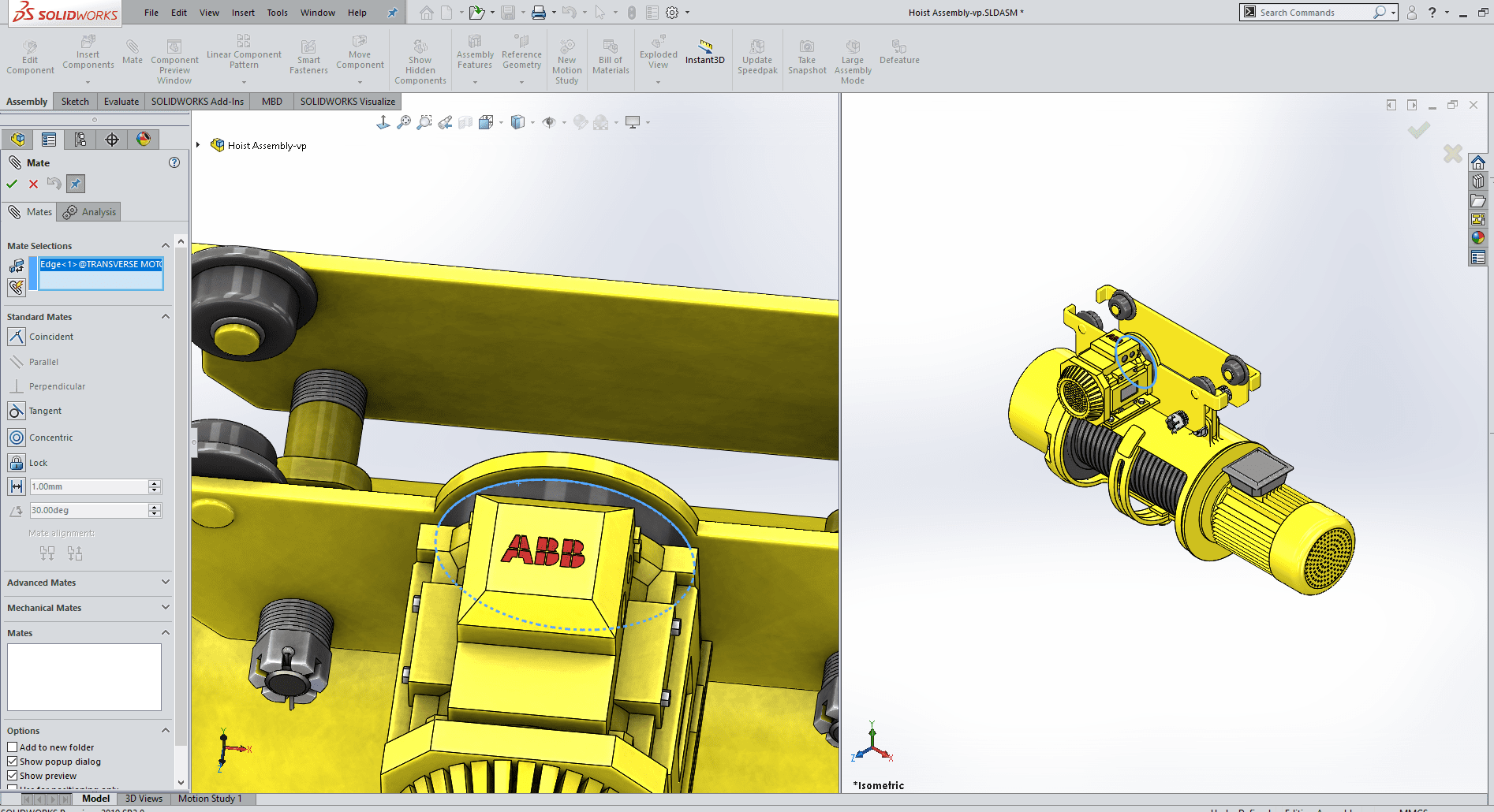Increment the distance value stepper
This screenshot has height=812, width=1494.
[155, 483]
